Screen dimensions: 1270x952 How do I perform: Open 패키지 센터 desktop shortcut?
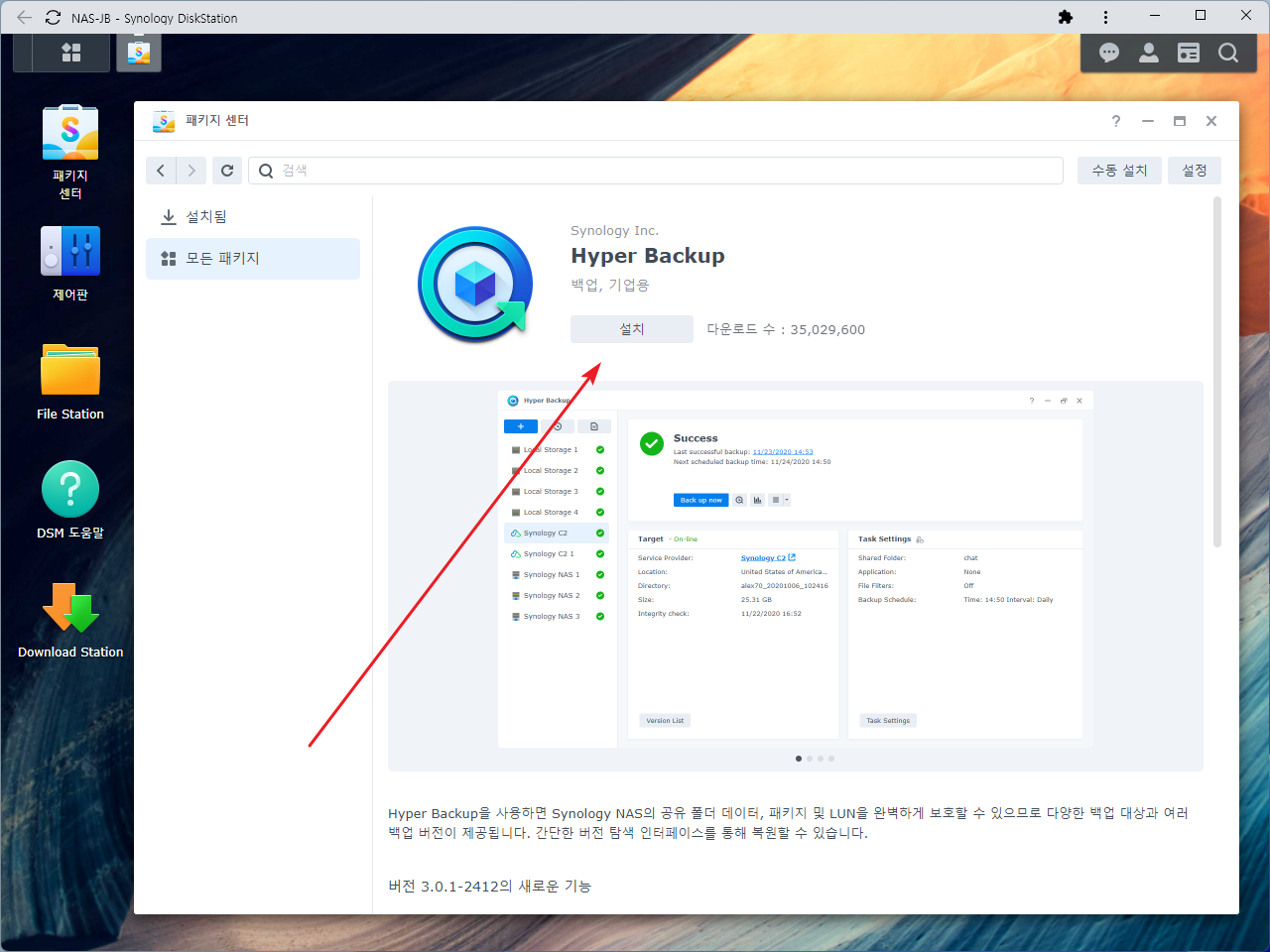pyautogui.click(x=70, y=153)
